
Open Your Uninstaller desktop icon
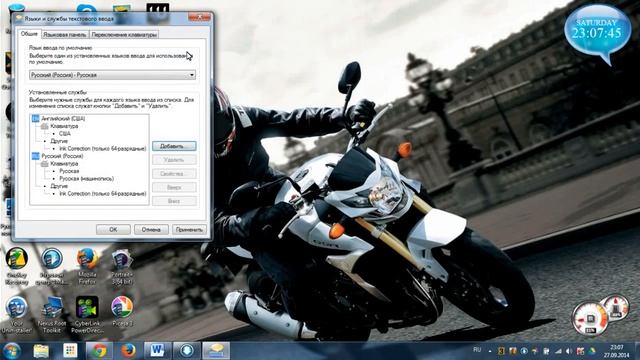16,314
